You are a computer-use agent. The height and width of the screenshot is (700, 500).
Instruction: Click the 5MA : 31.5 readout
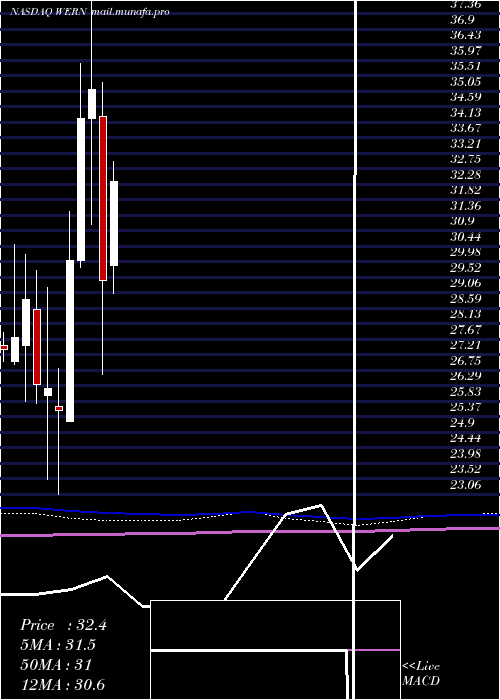coord(58,645)
